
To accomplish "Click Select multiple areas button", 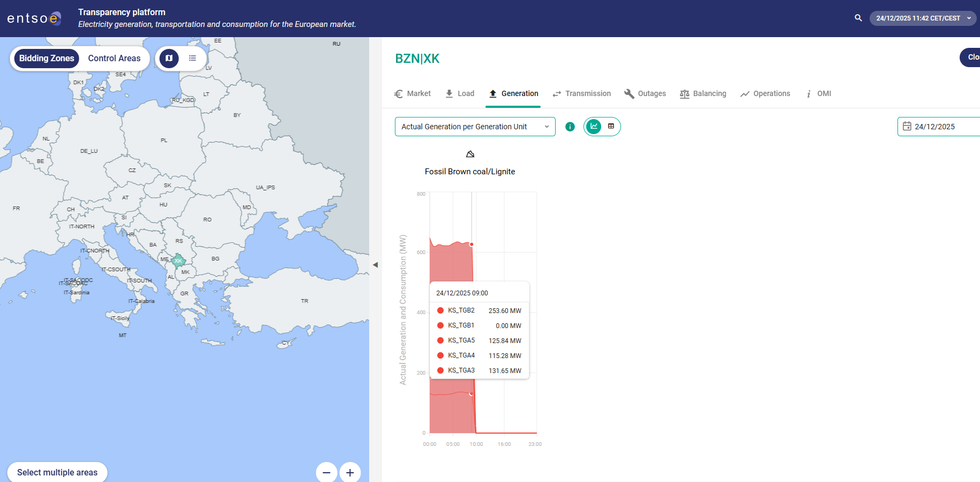I will (57, 472).
